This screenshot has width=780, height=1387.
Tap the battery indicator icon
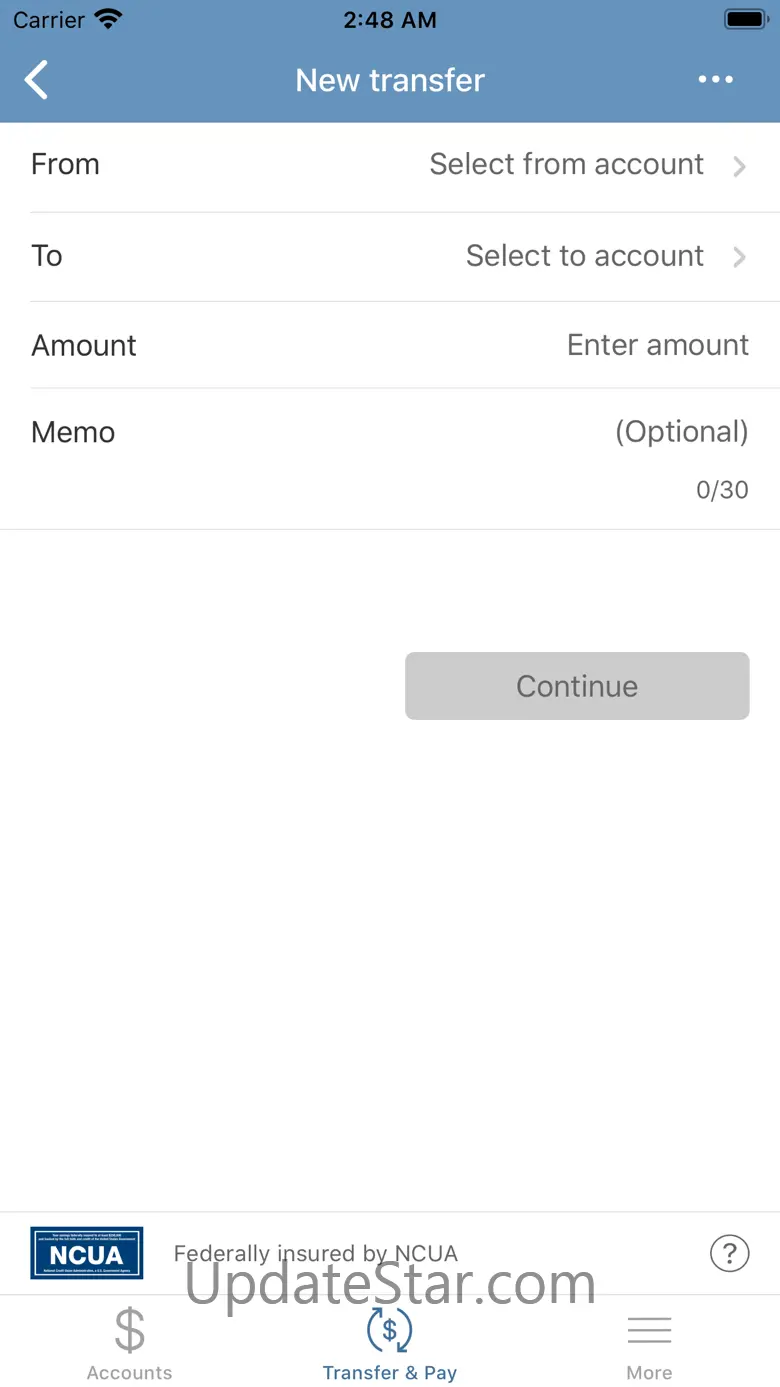(x=745, y=19)
